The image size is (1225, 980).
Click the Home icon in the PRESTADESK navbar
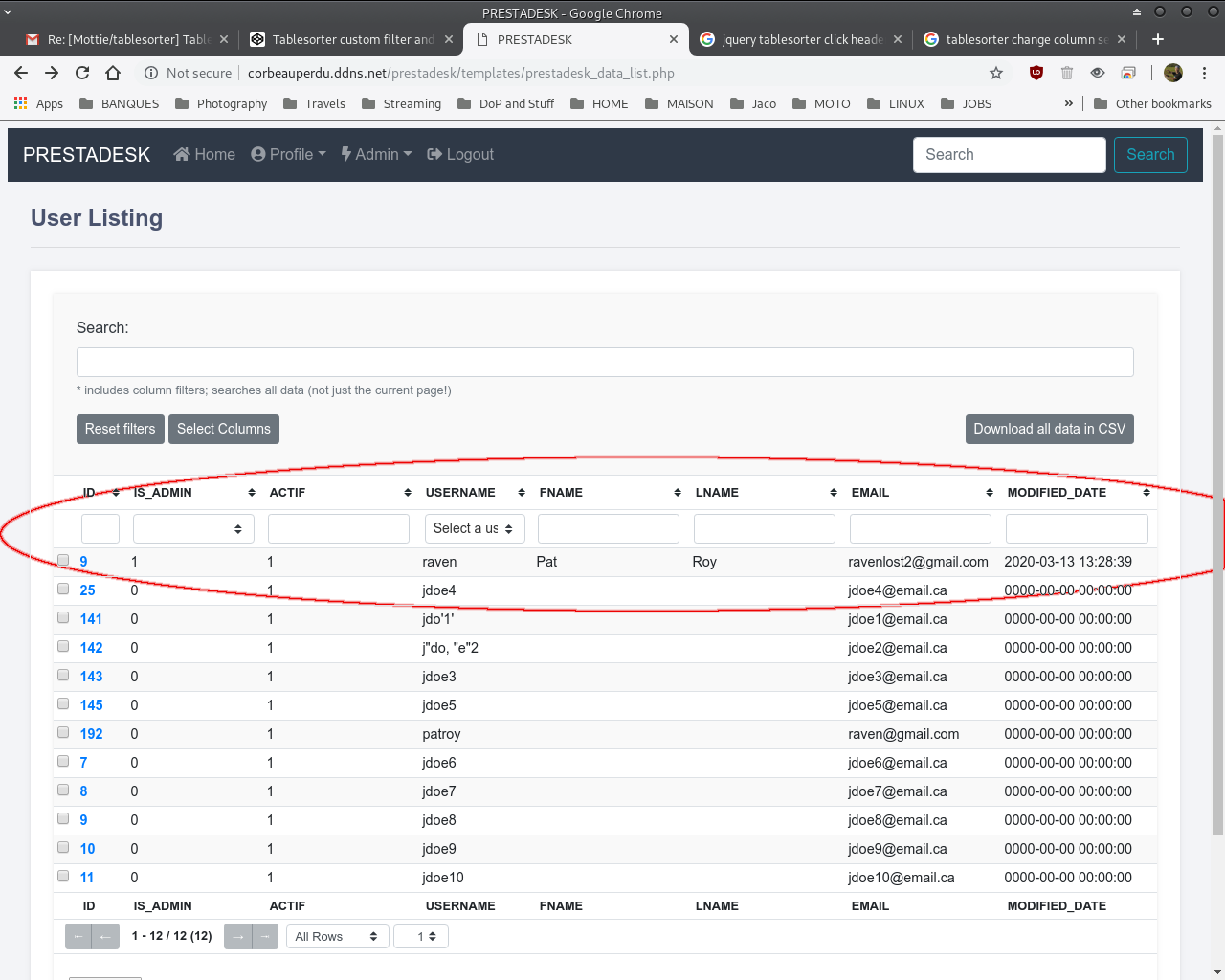coord(180,154)
